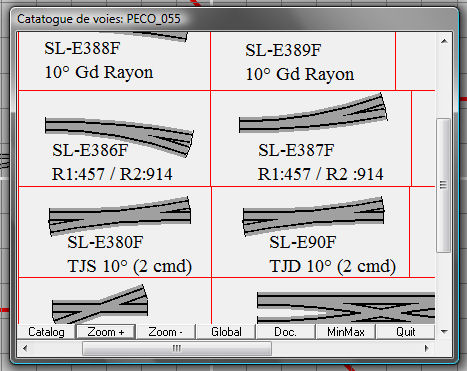This screenshot has width=467, height=371.
Task: Open the Doc. button
Action: pyautogui.click(x=285, y=332)
